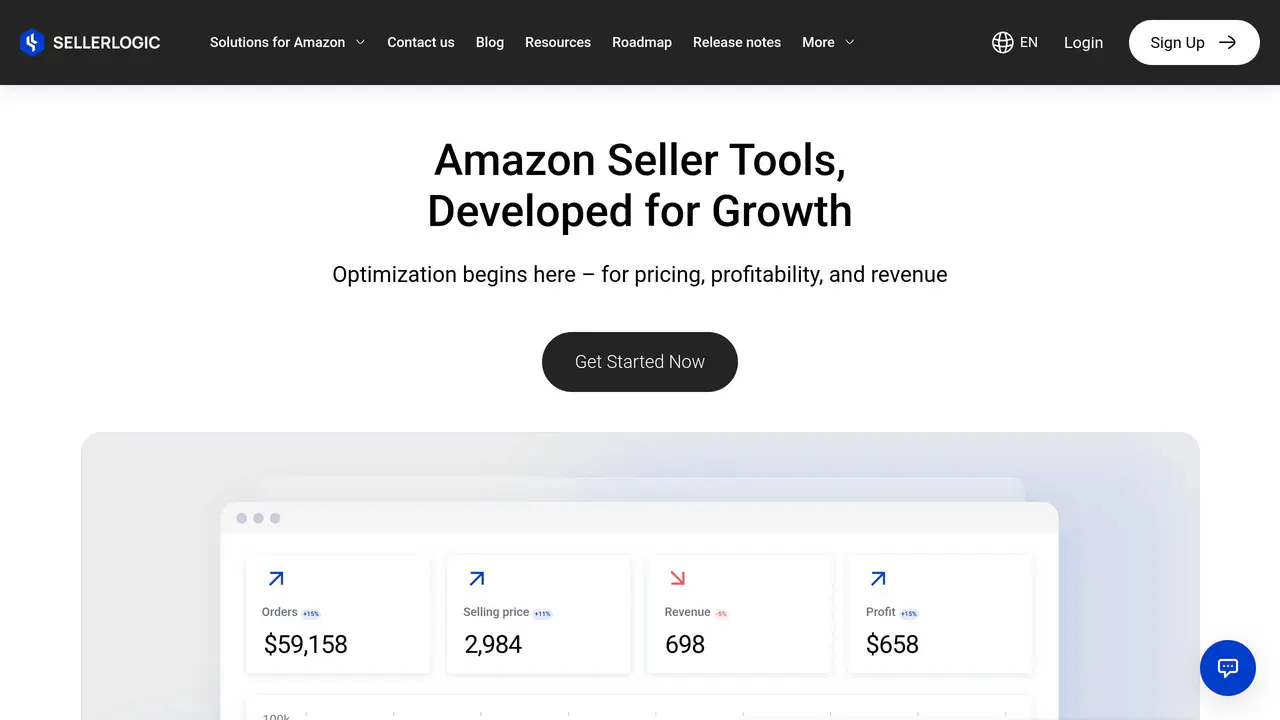Image resolution: width=1280 pixels, height=720 pixels.
Task: Open the Resources menu item
Action: (558, 42)
